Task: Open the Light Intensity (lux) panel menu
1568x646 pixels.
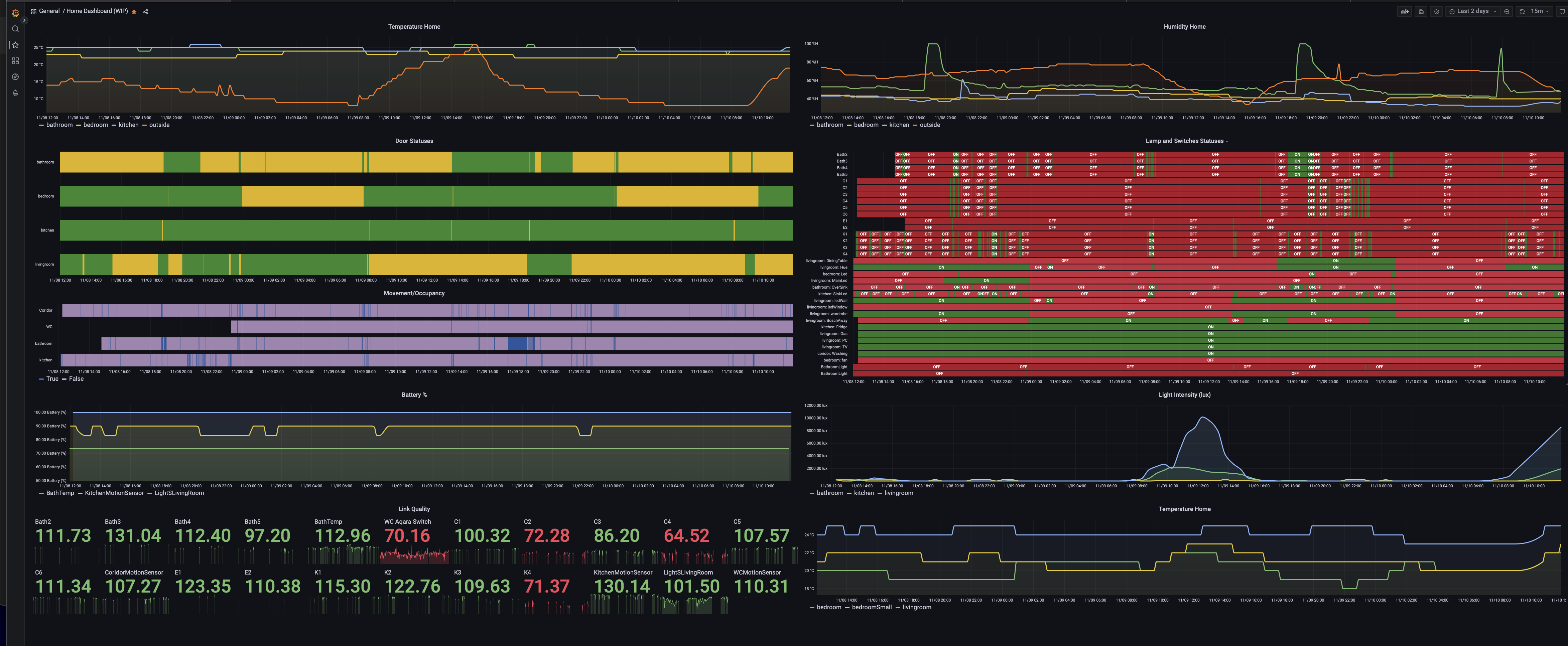Action: click(1184, 395)
